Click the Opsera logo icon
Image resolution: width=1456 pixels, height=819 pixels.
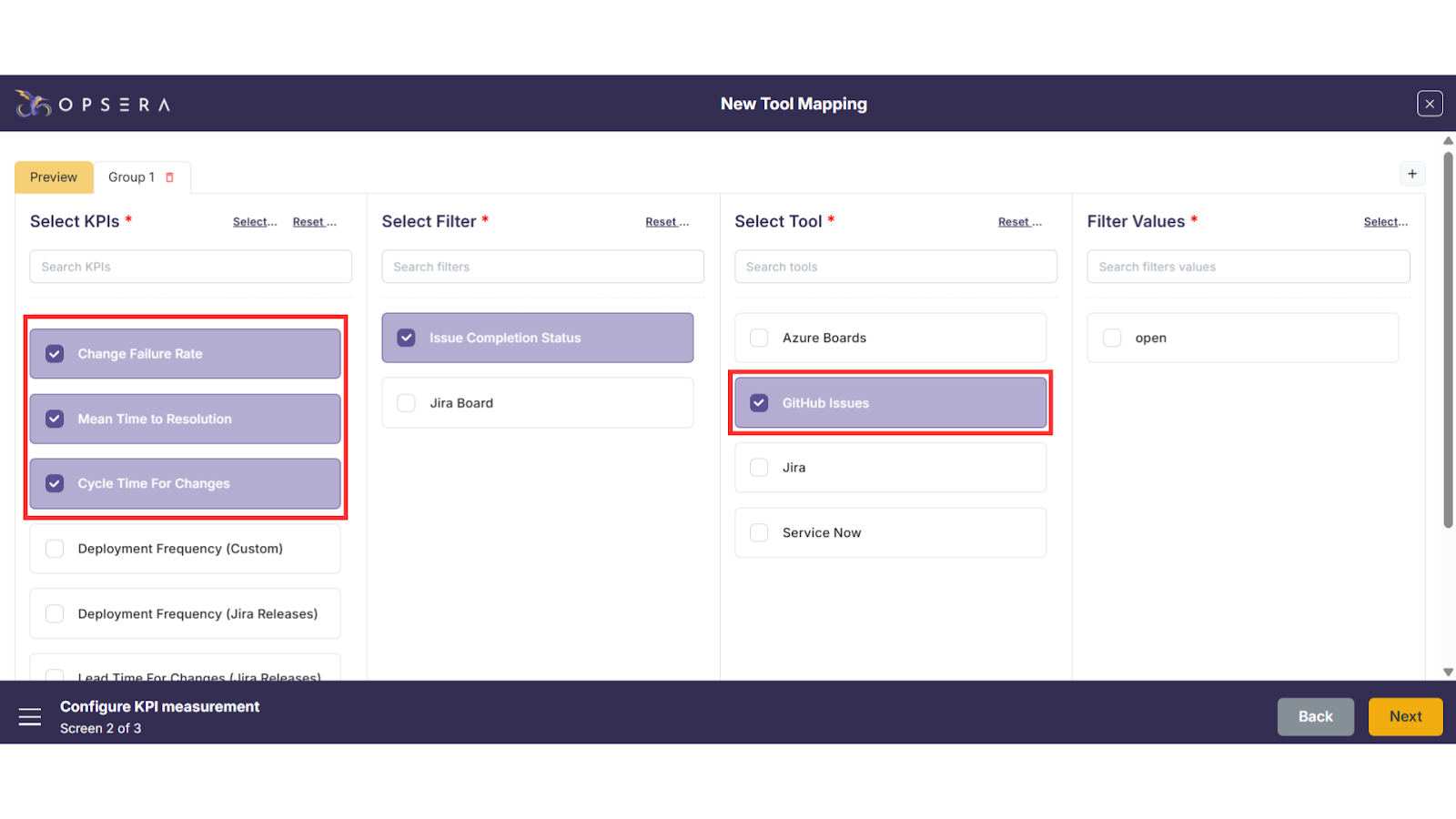click(x=34, y=104)
